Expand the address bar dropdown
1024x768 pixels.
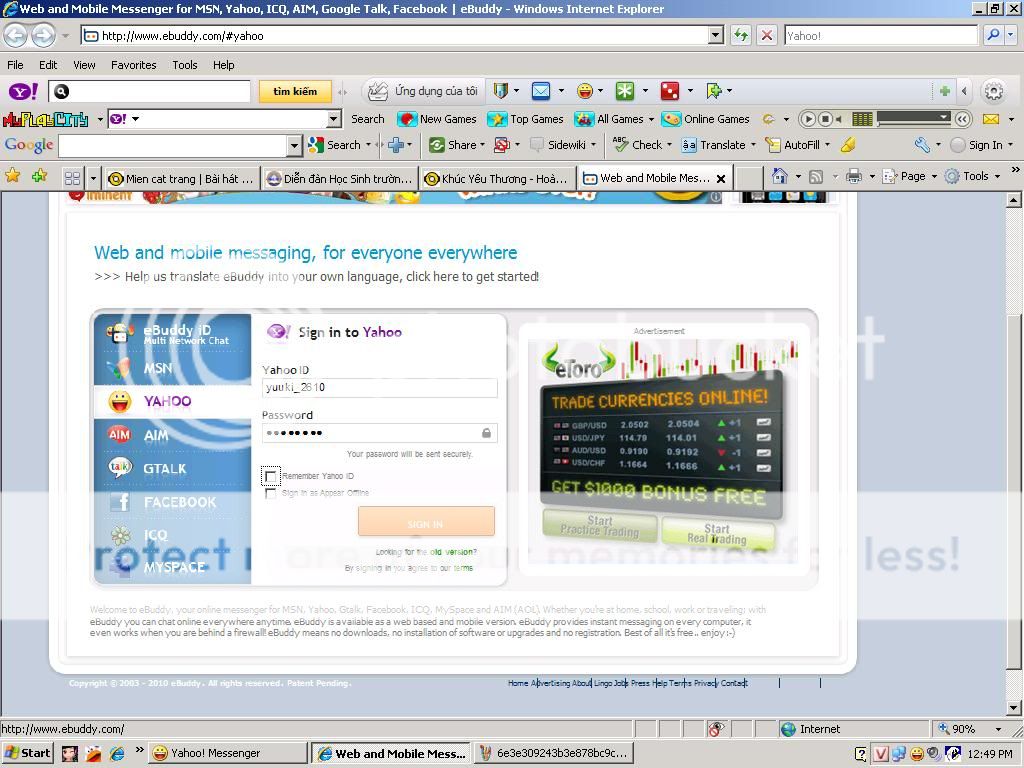(x=715, y=35)
